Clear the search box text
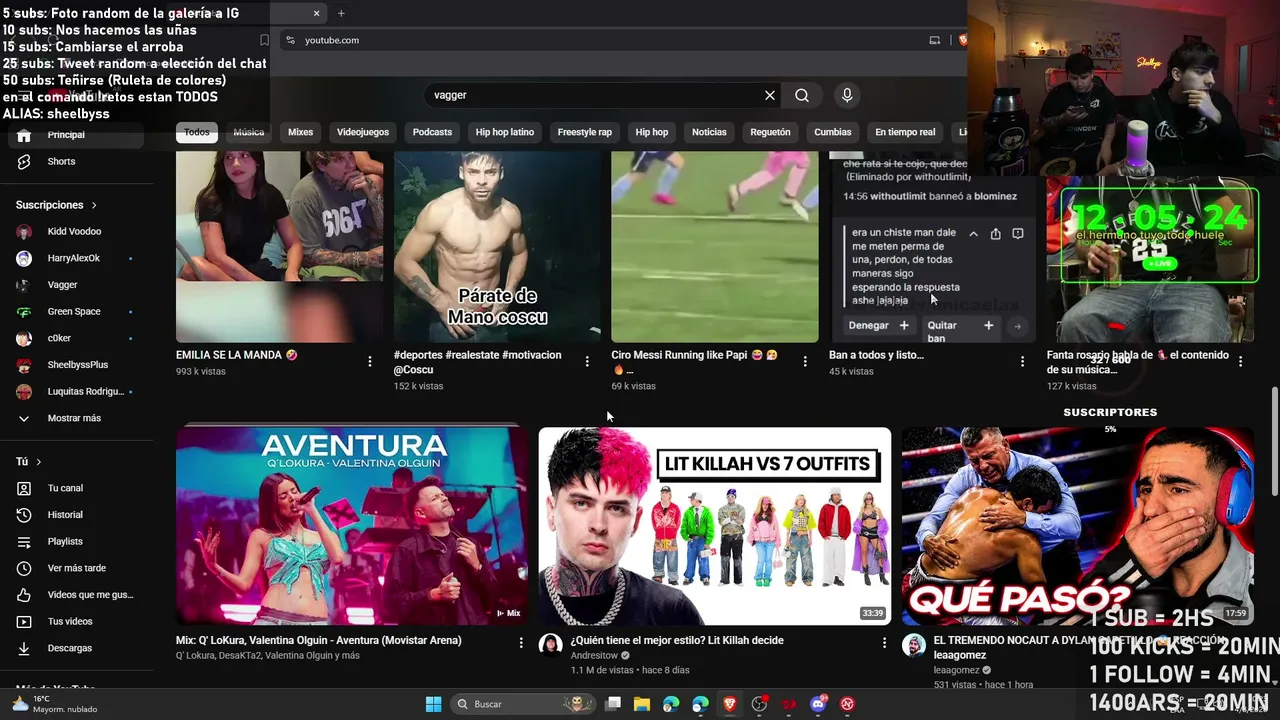Screen dimensions: 1280x720 (x=770, y=95)
